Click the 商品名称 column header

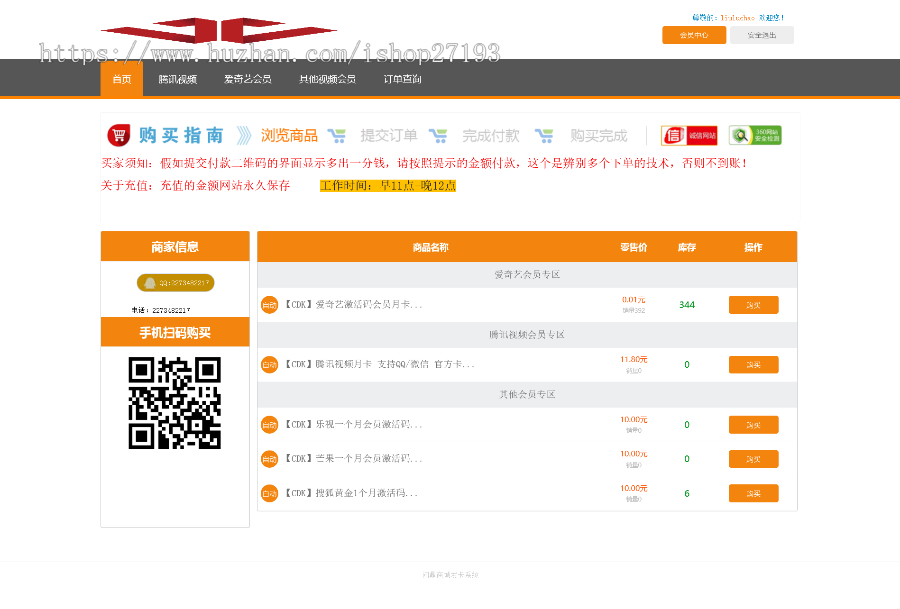430,247
